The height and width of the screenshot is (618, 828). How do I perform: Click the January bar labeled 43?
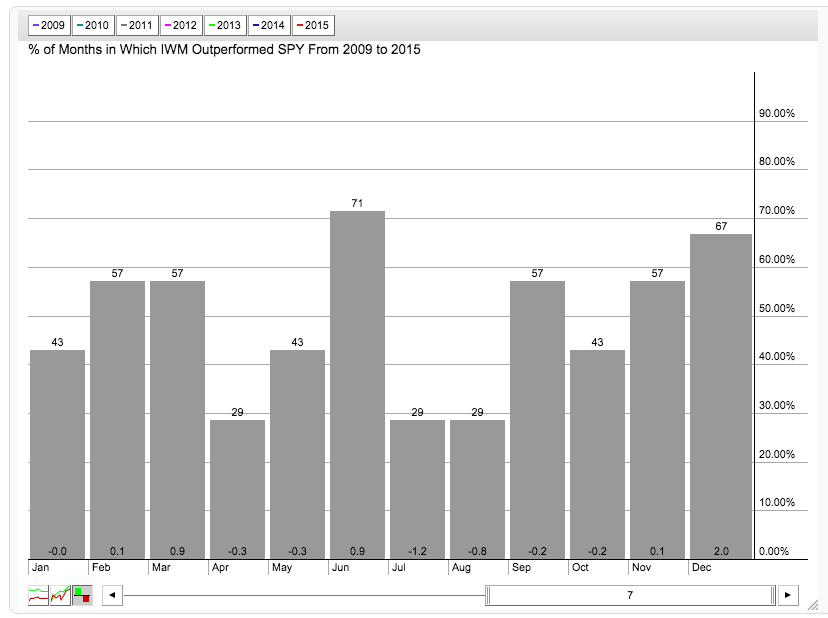point(58,454)
